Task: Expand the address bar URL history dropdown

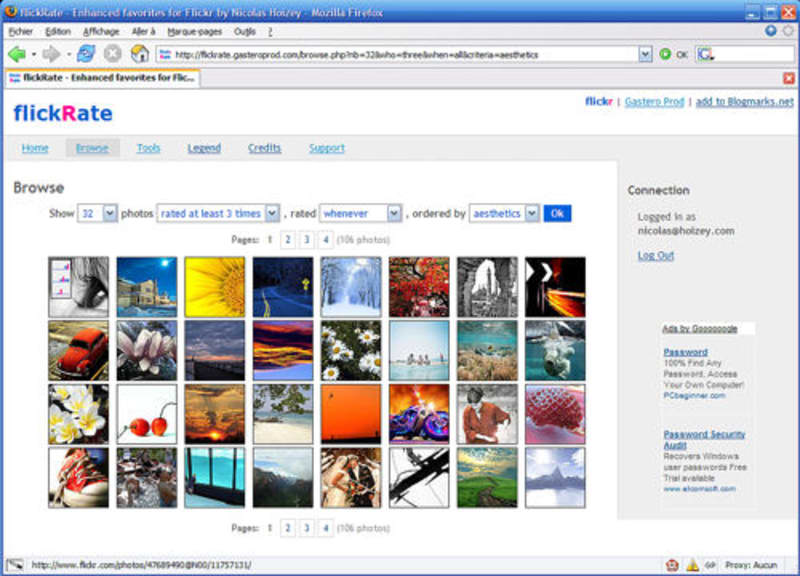Action: tap(645, 54)
